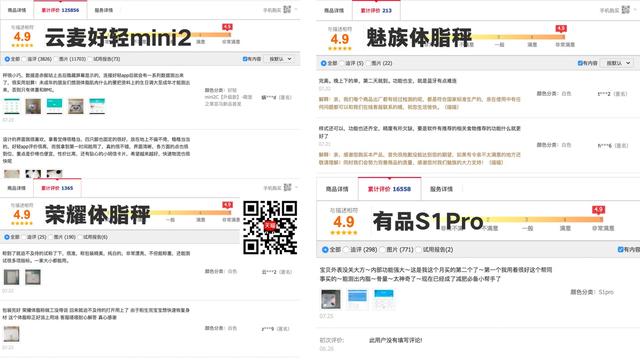Open the 按默认 sort dropdown in the 213 panel
The width and height of the screenshot is (640, 360).
point(618,63)
